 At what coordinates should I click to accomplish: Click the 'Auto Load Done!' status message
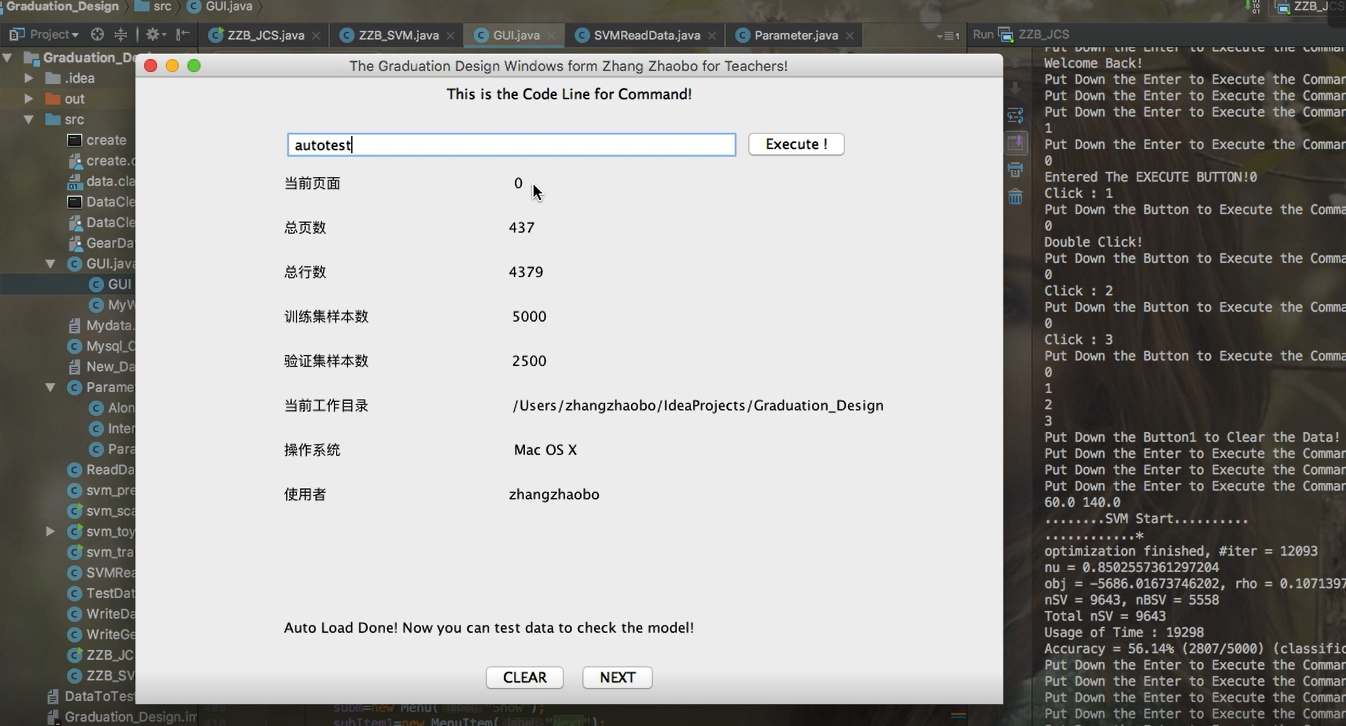tap(489, 628)
